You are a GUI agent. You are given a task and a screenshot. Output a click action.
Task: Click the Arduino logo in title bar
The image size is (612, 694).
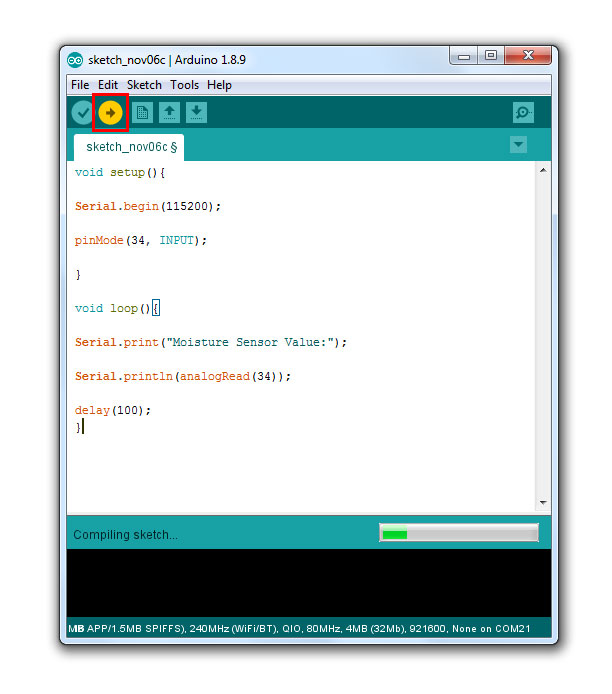tap(75, 60)
